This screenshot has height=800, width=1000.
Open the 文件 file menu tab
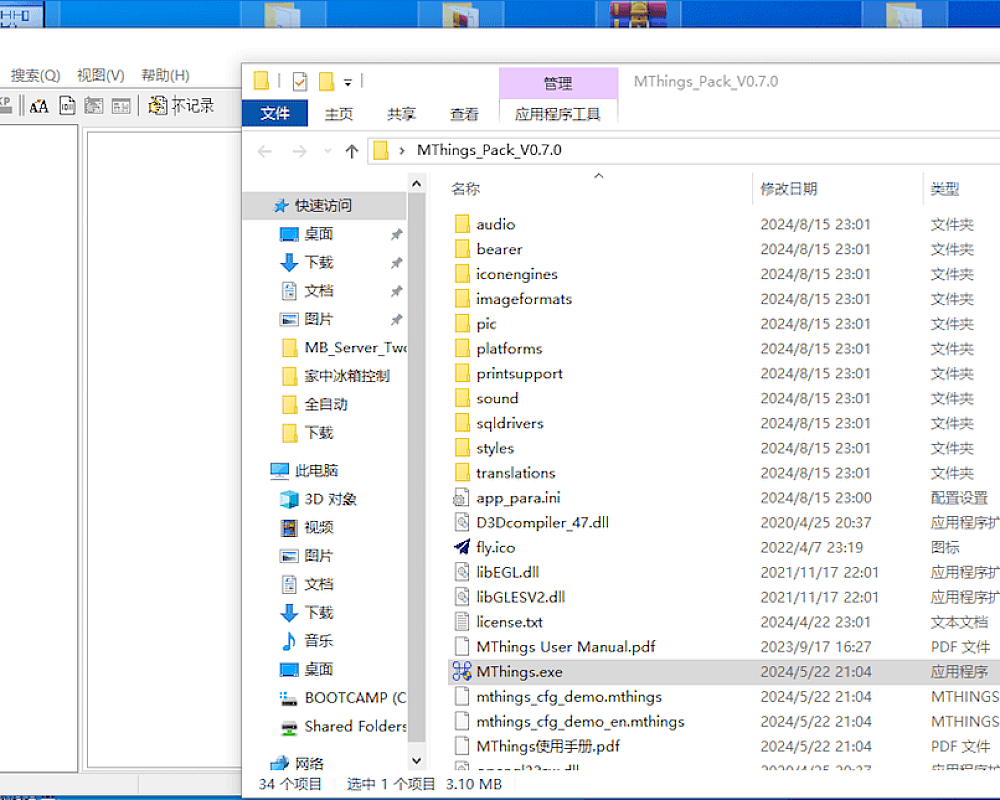tap(275, 114)
